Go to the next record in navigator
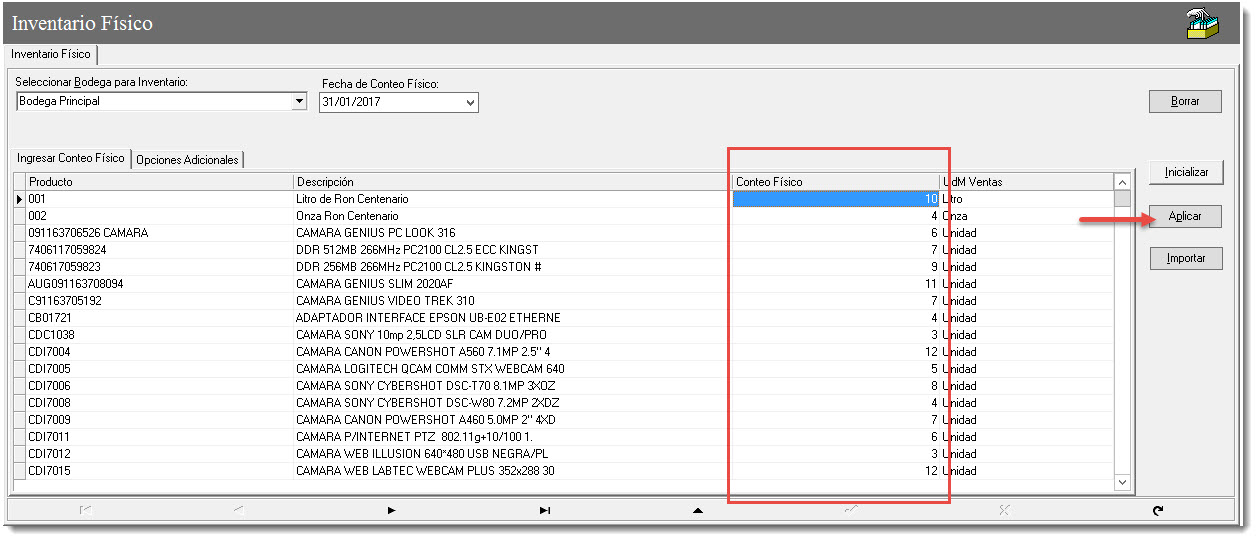Image resolution: width=1258 pixels, height=541 pixels. (x=391, y=510)
